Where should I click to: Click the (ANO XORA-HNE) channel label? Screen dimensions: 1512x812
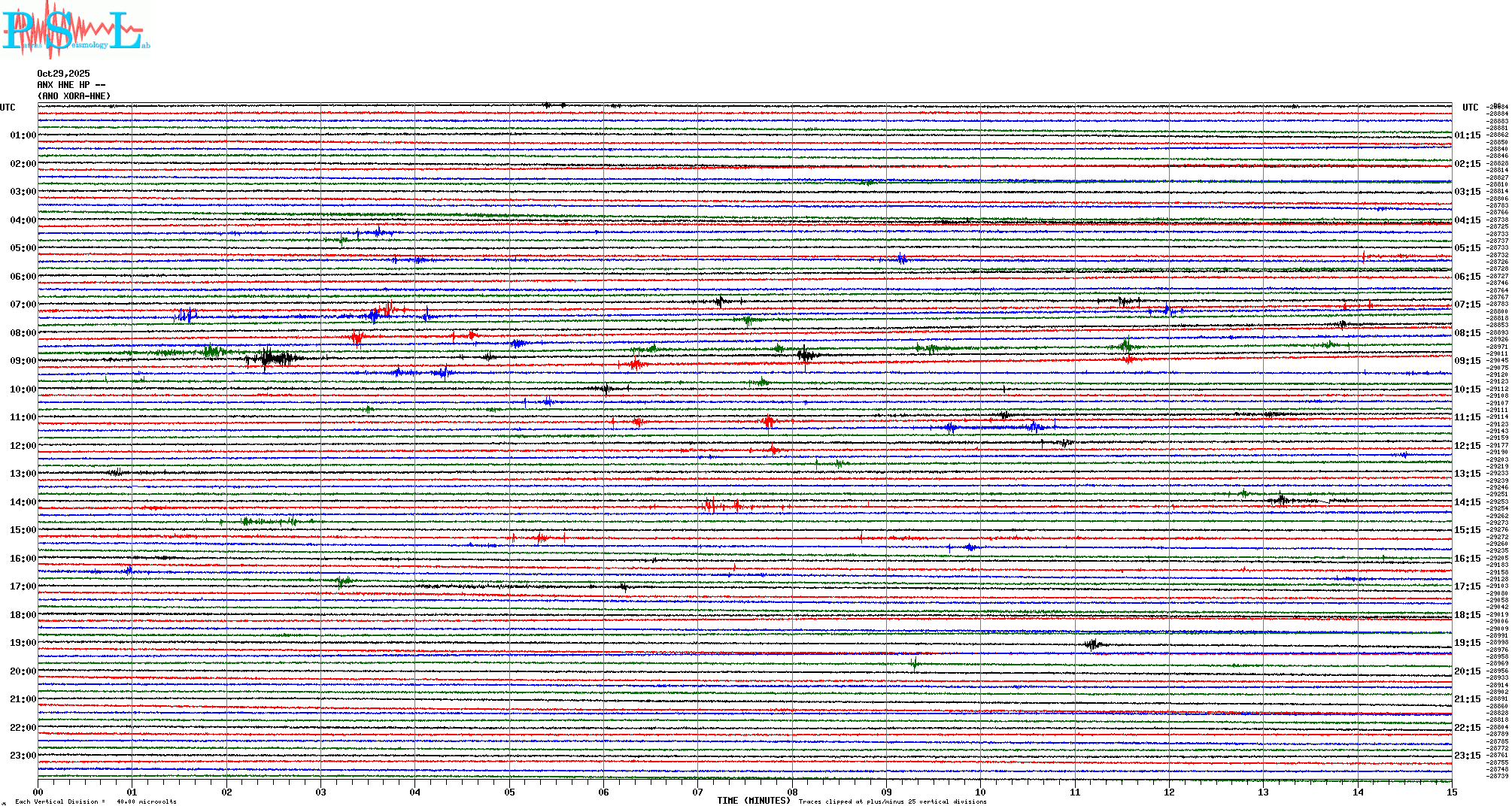(74, 96)
